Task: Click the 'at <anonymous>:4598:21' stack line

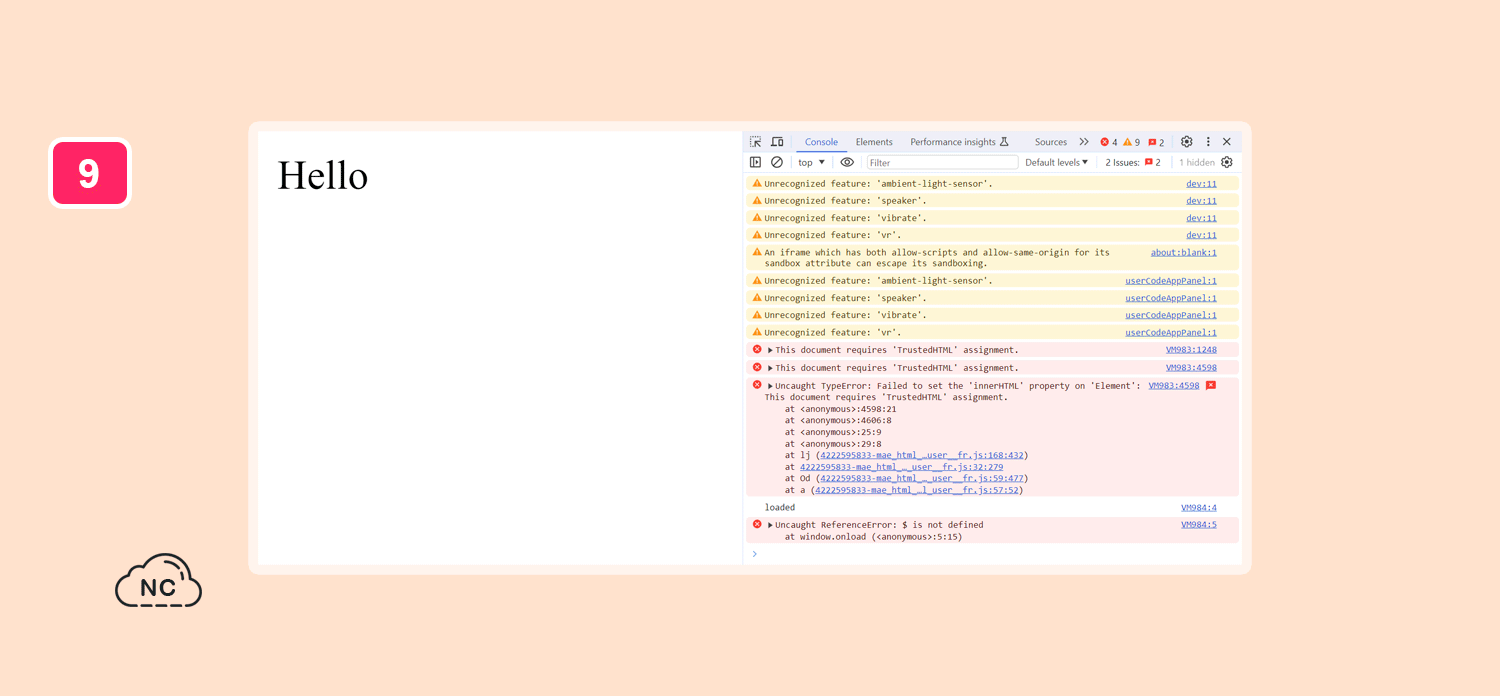Action: (841, 409)
